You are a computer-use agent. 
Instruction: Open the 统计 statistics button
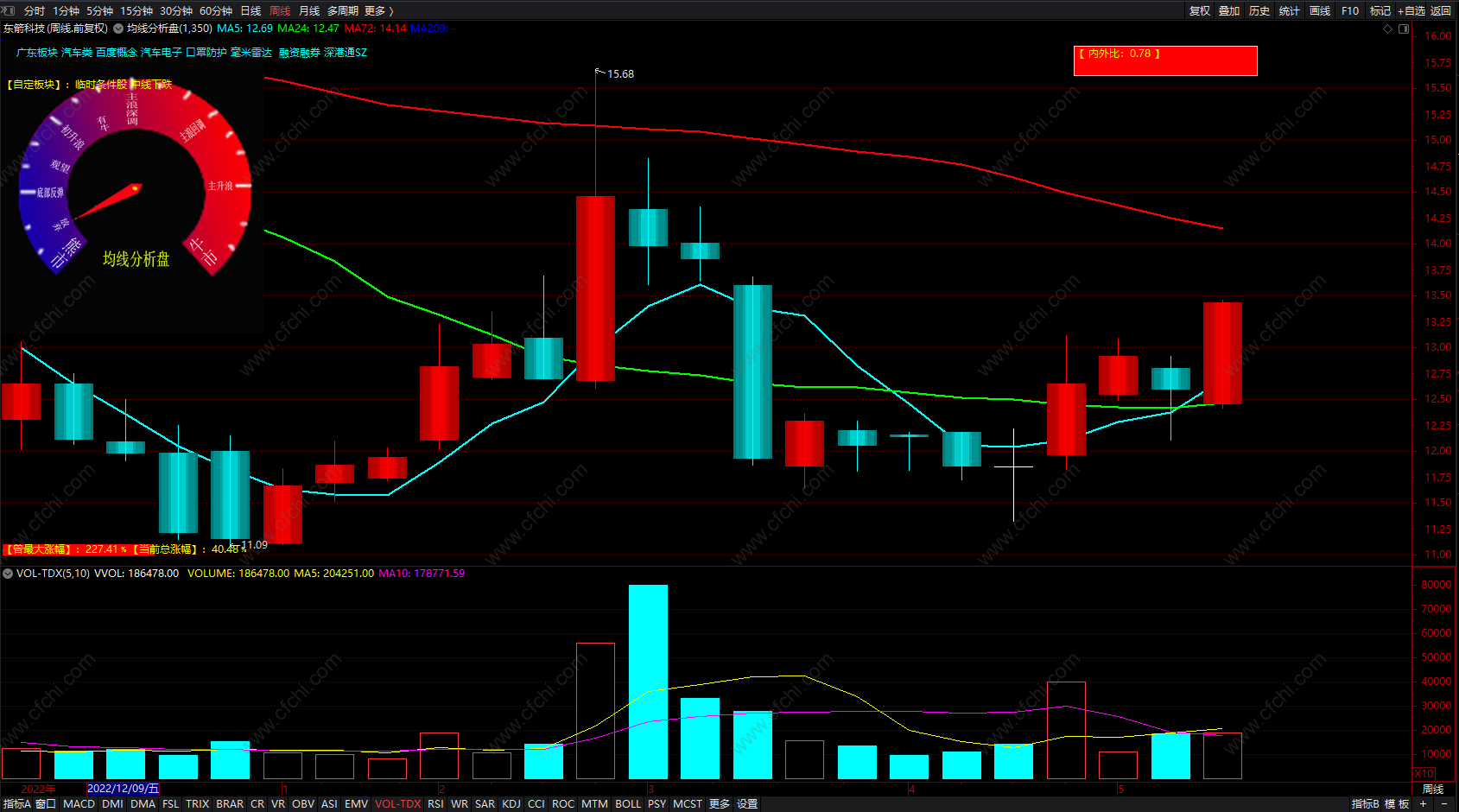pyautogui.click(x=1290, y=10)
